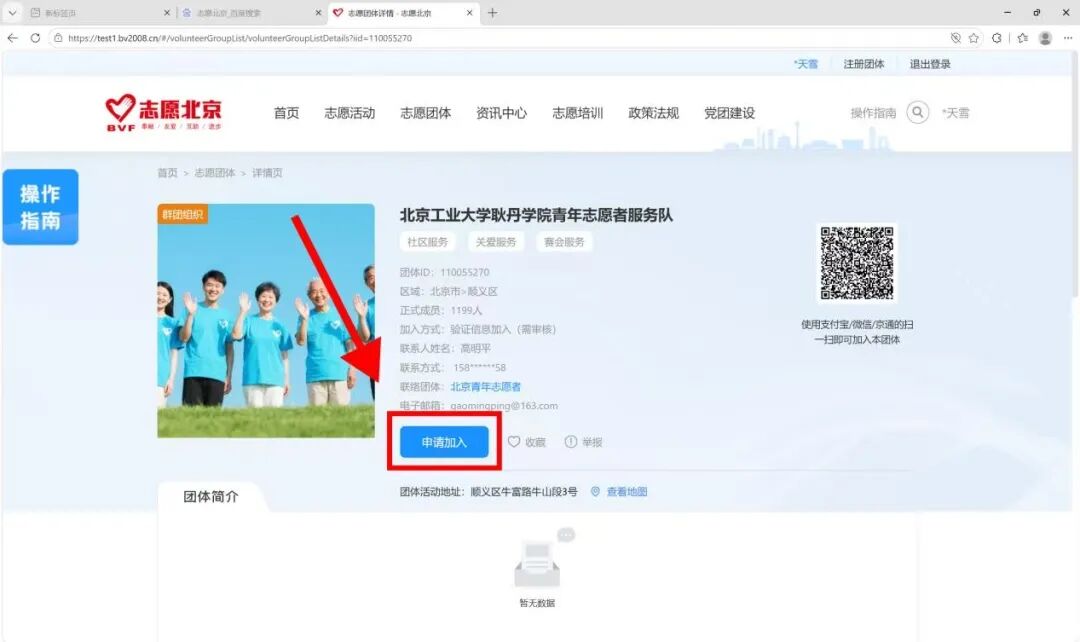Image resolution: width=1080 pixels, height=642 pixels.
Task: Click the QR code image
Action: coord(857,262)
